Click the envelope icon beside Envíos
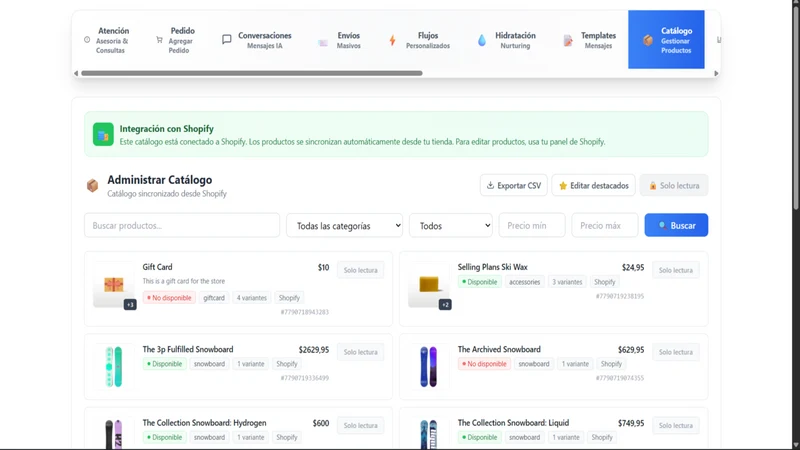The image size is (800, 450). tap(322, 43)
